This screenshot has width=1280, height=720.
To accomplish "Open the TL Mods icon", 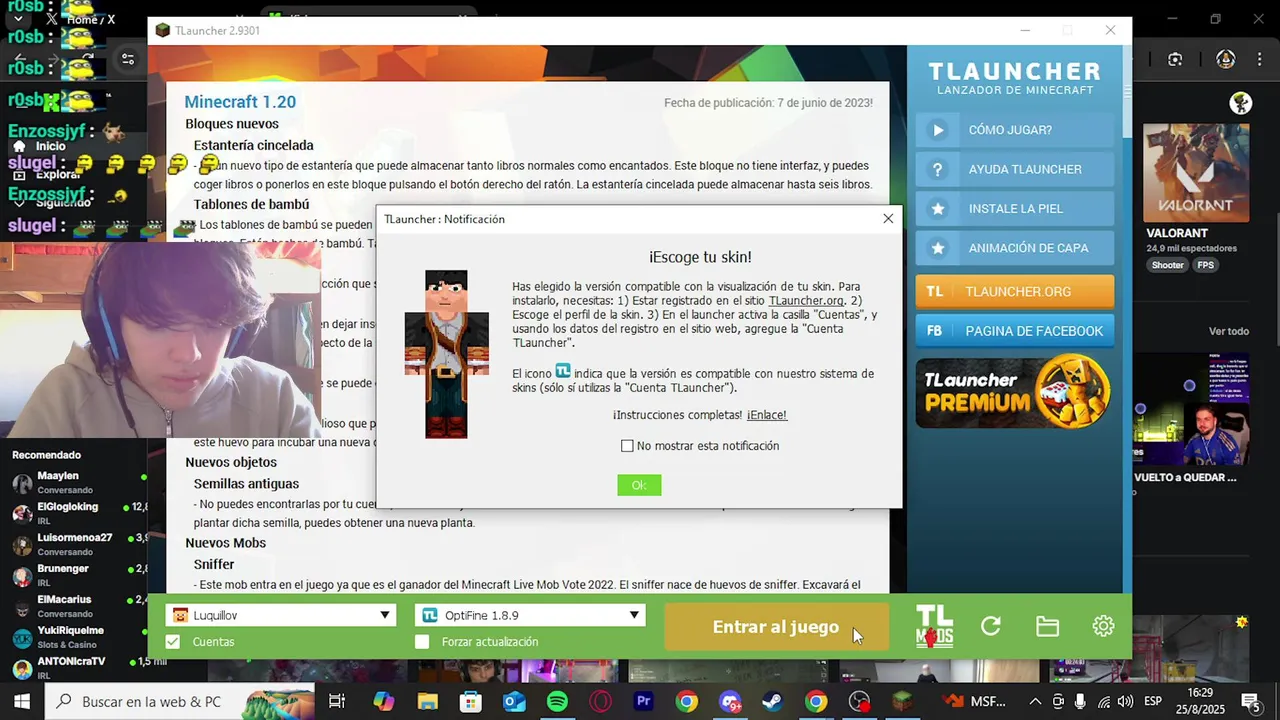I will point(935,626).
